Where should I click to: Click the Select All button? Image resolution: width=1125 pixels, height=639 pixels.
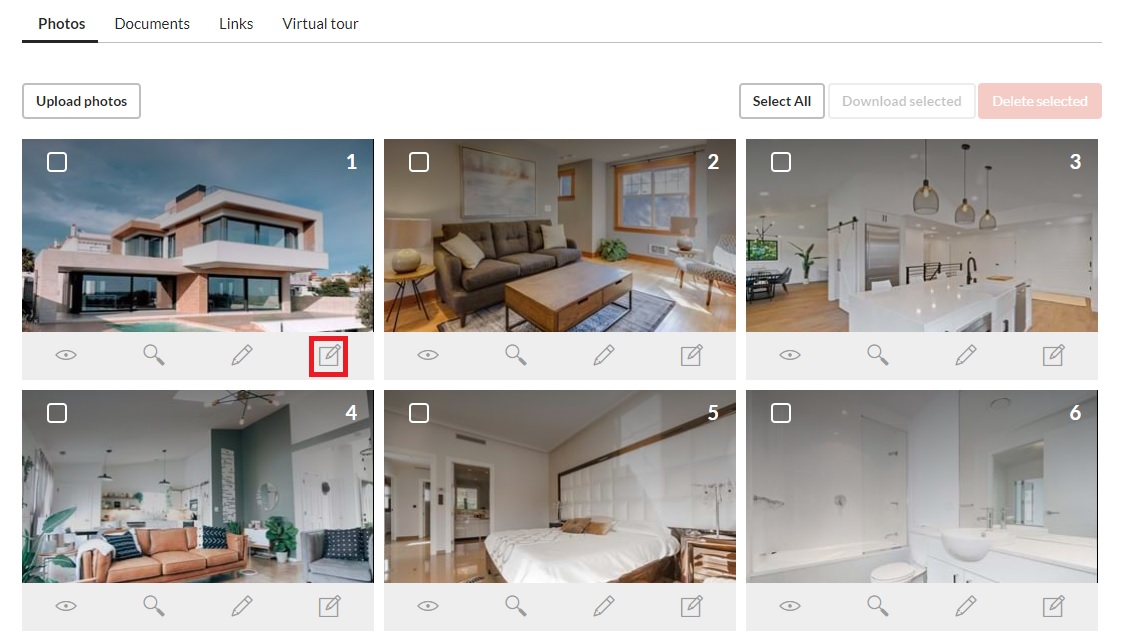tap(781, 101)
